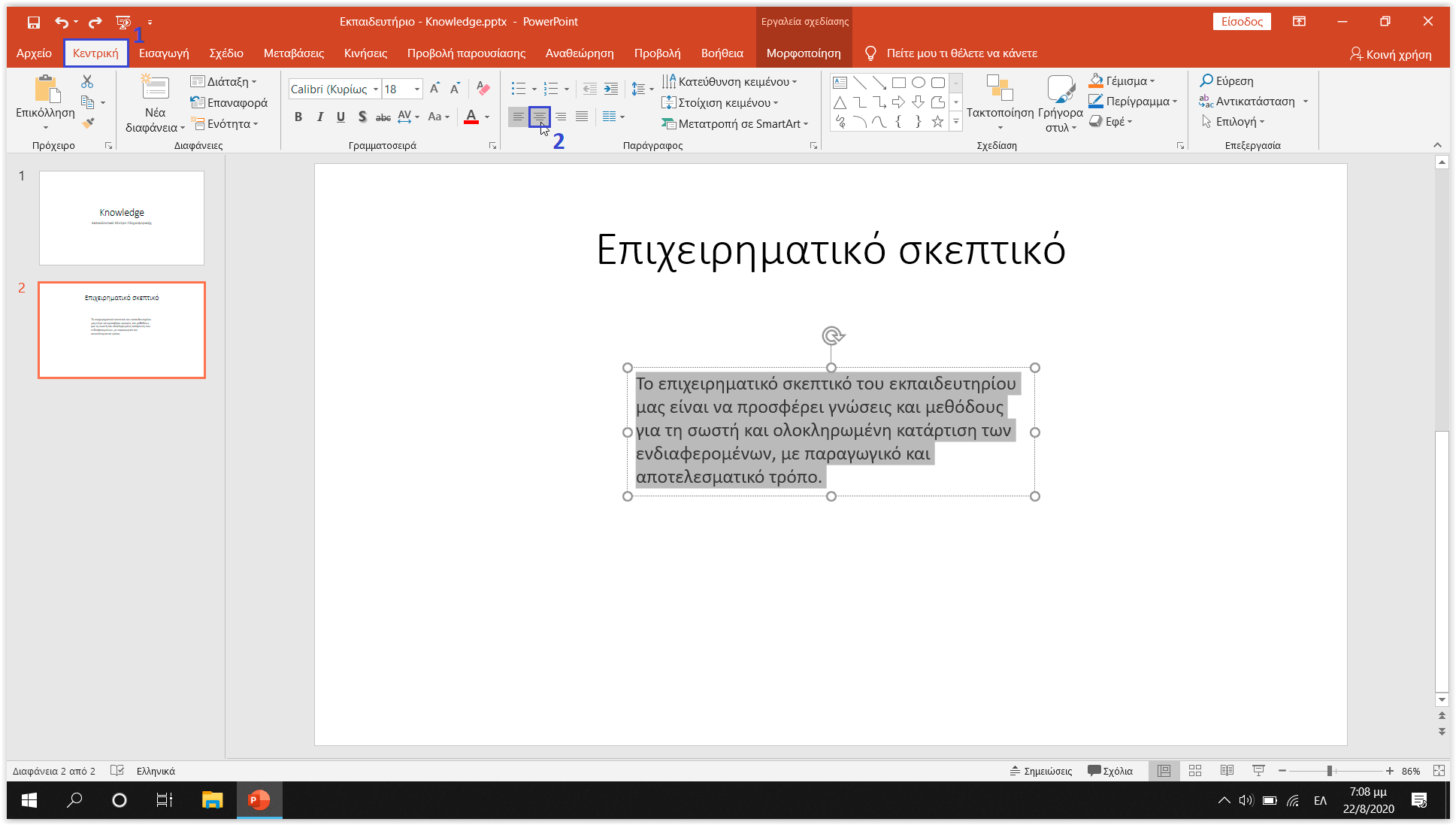Screen dimensions: 1456x825
Task: Align text left
Action: tap(518, 117)
